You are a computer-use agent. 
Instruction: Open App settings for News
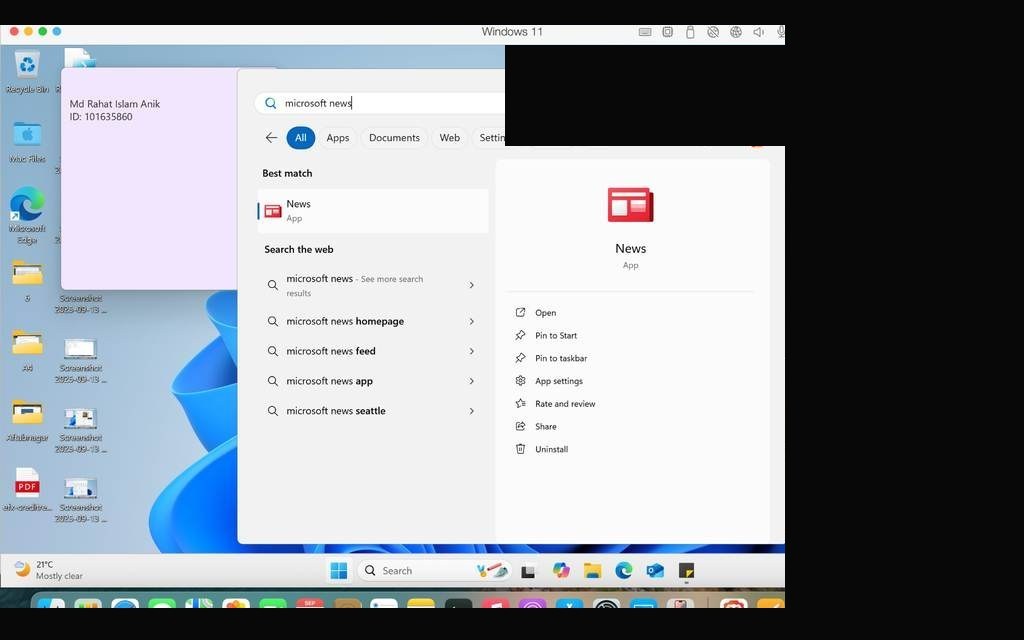[x=549, y=381]
